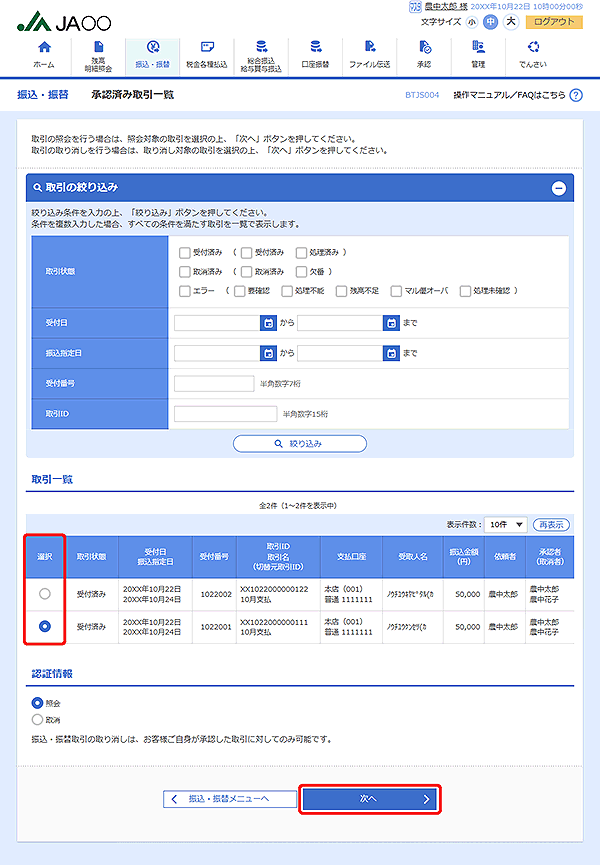Open help question mark icon
The width and height of the screenshot is (600, 865).
576,95
